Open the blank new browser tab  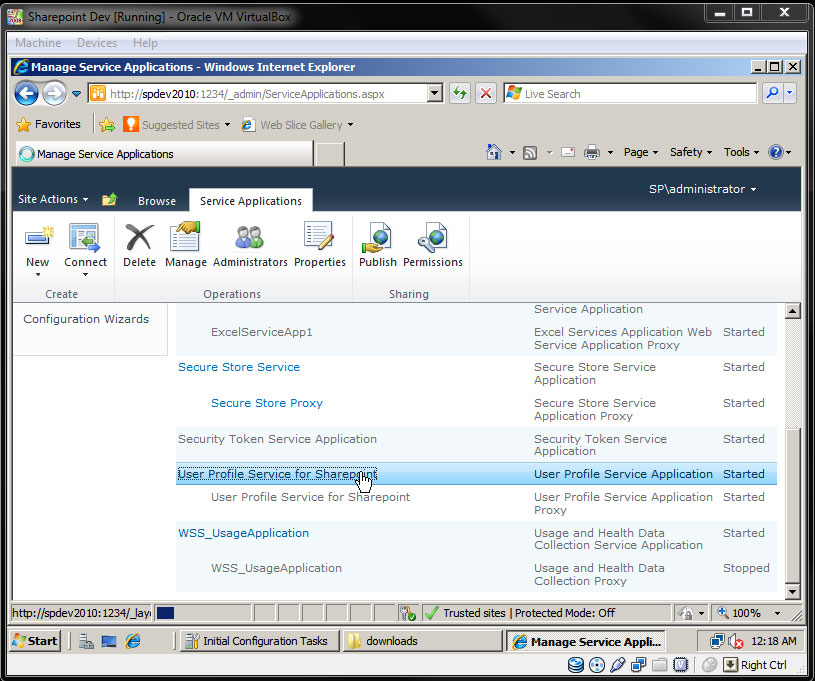tap(330, 154)
